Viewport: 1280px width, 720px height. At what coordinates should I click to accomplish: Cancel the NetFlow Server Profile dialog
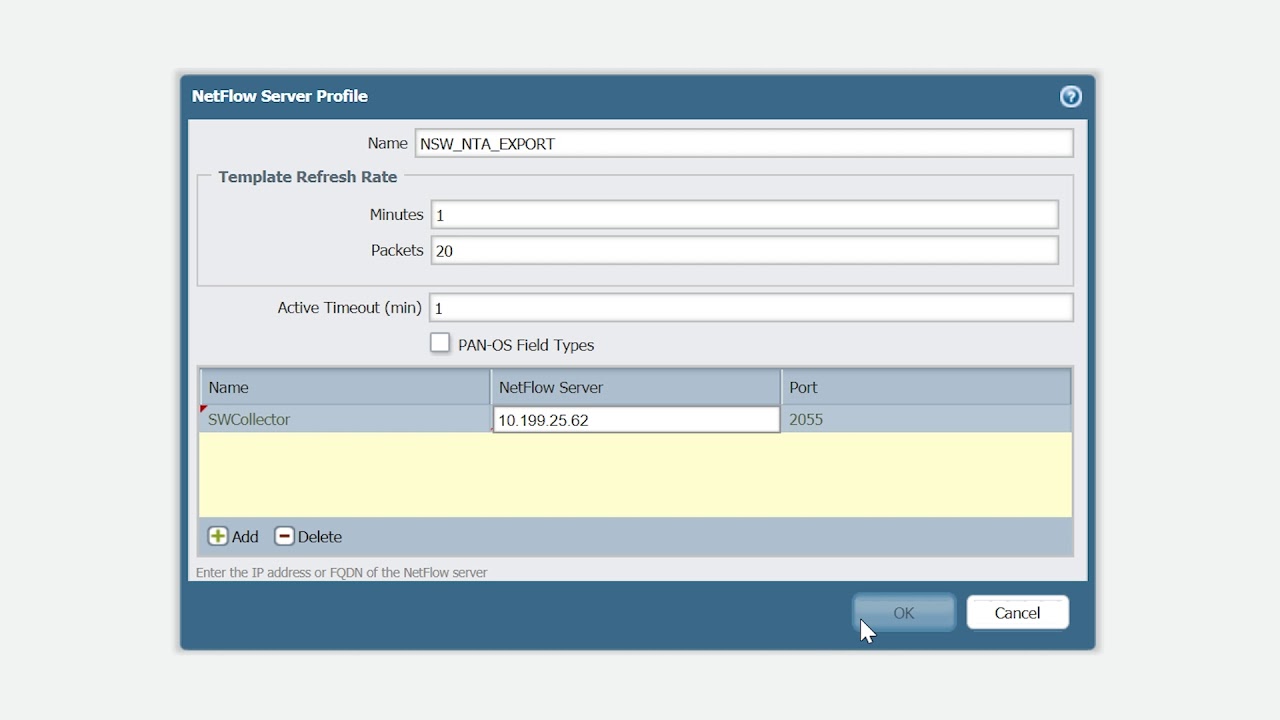click(1017, 613)
